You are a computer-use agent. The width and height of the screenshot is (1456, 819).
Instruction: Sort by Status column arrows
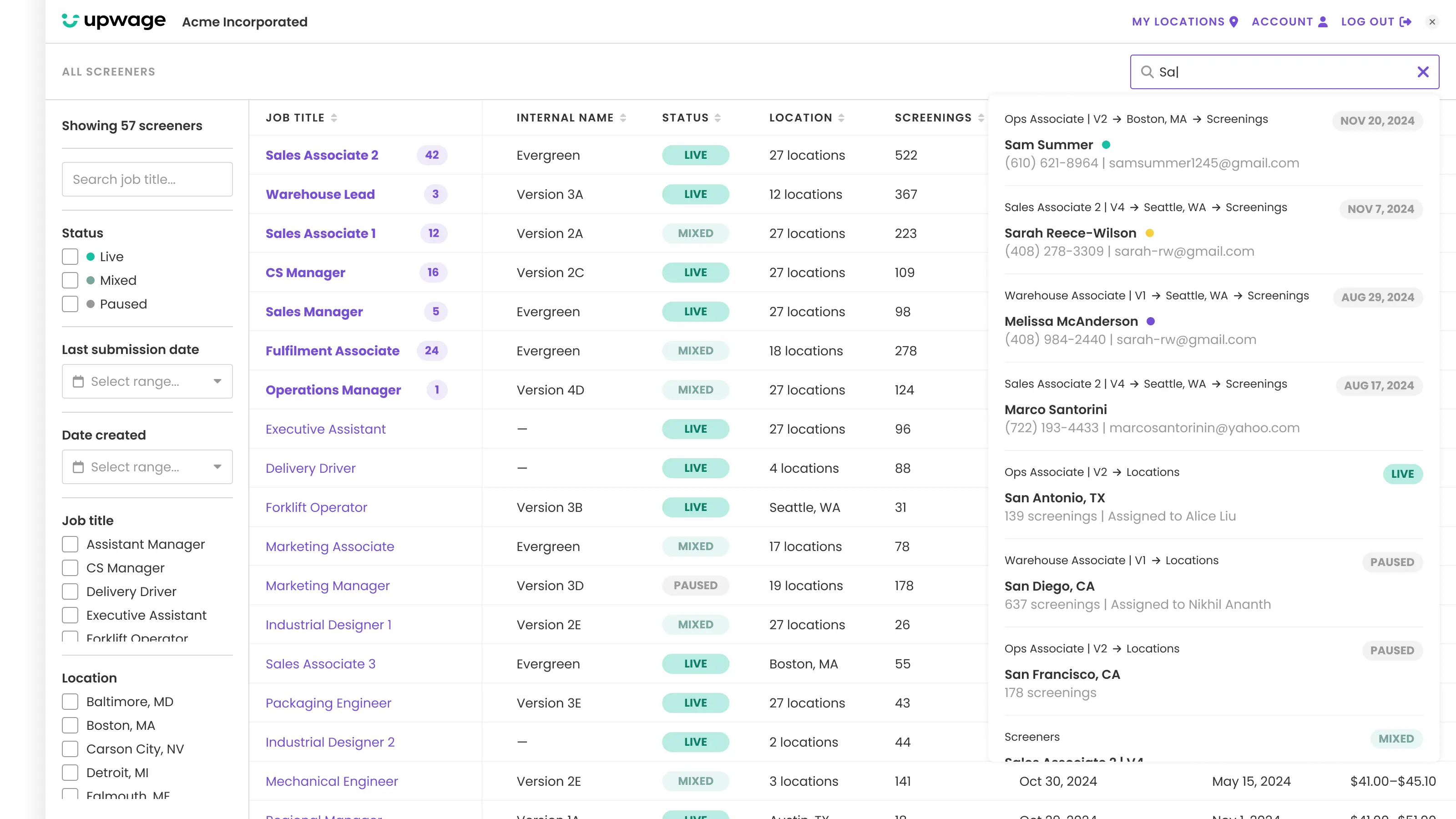tap(717, 117)
